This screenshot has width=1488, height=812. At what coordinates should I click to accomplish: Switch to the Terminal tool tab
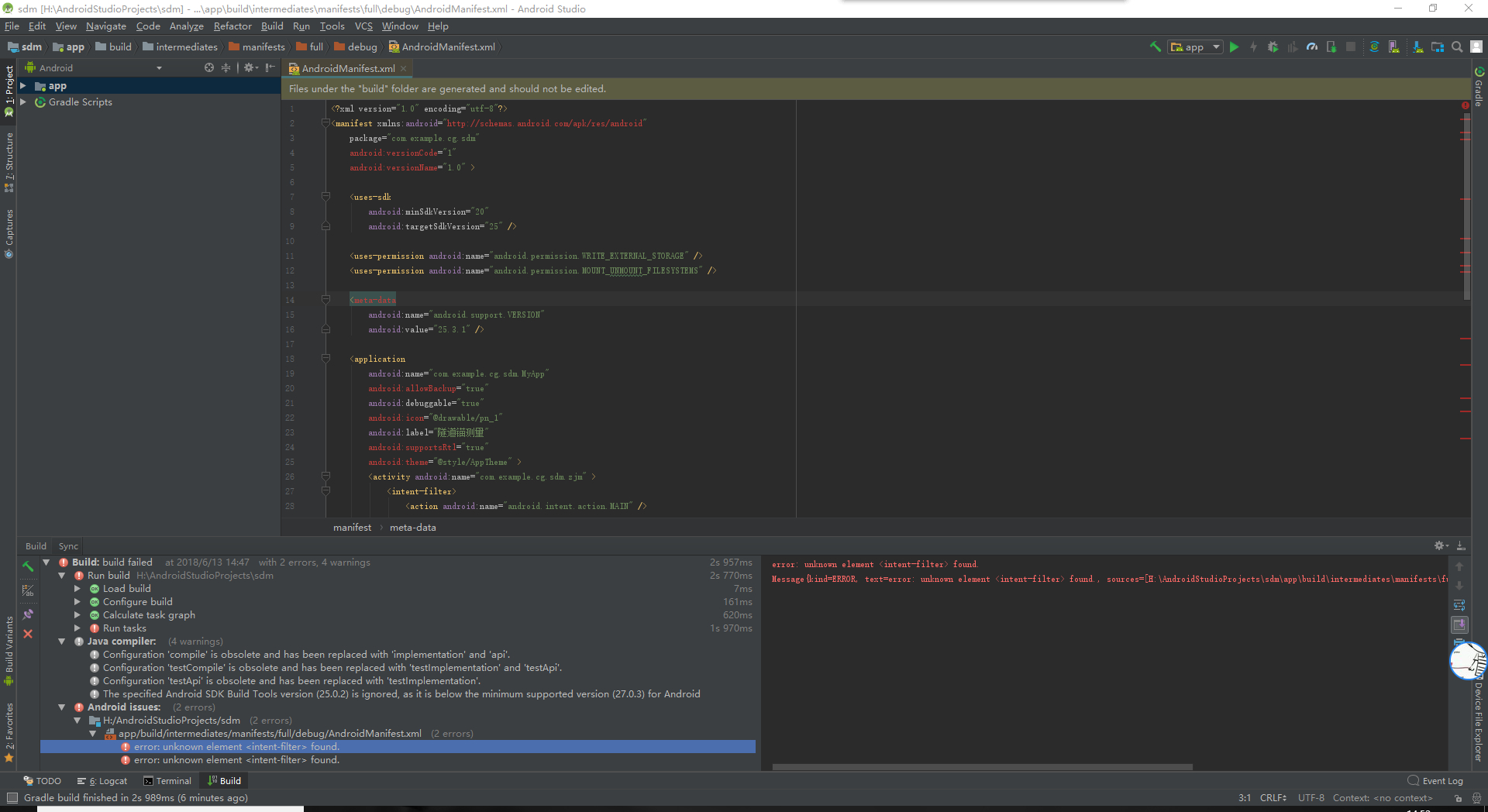click(x=167, y=781)
